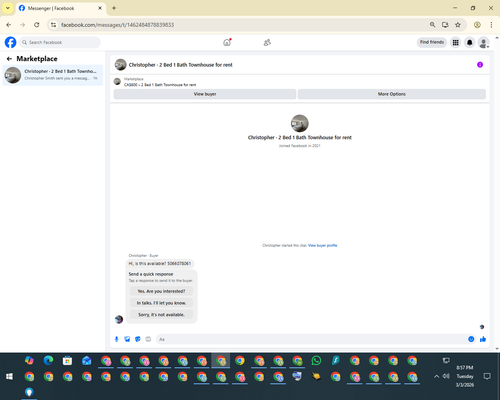
Task: Reload the page with Chrome refresh icon
Action: [x=37, y=25]
